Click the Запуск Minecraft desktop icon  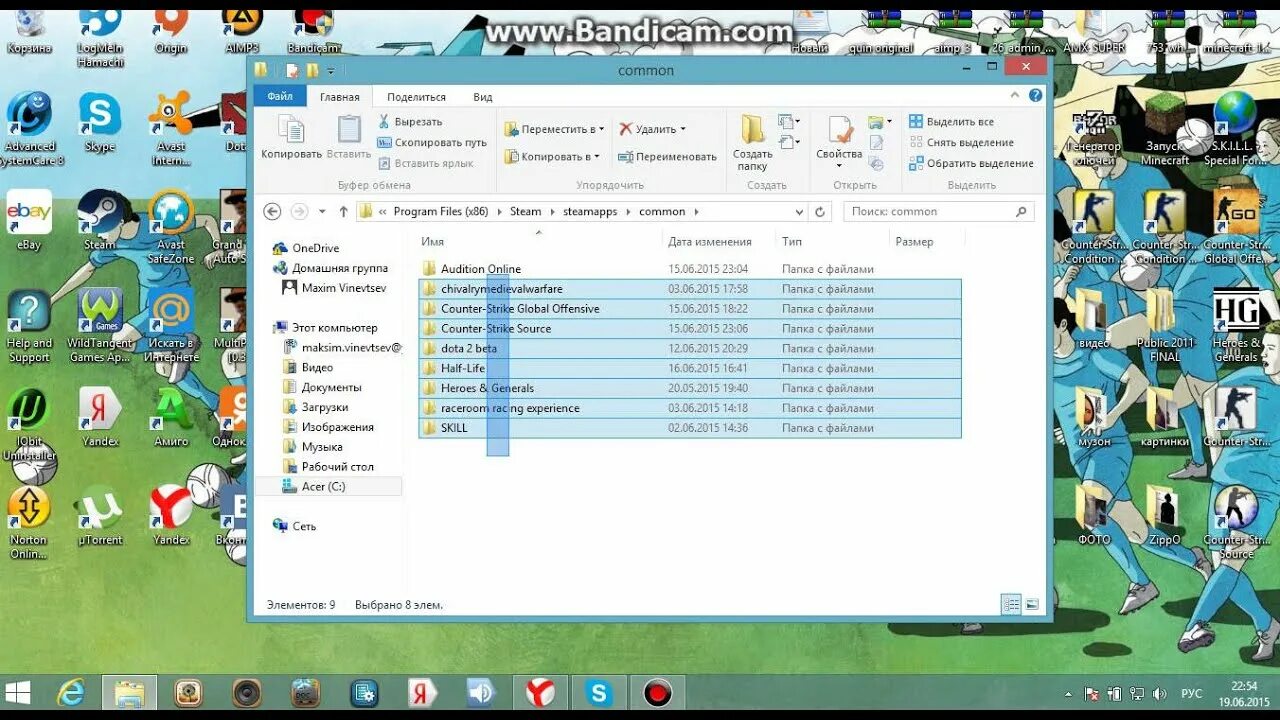click(1165, 130)
